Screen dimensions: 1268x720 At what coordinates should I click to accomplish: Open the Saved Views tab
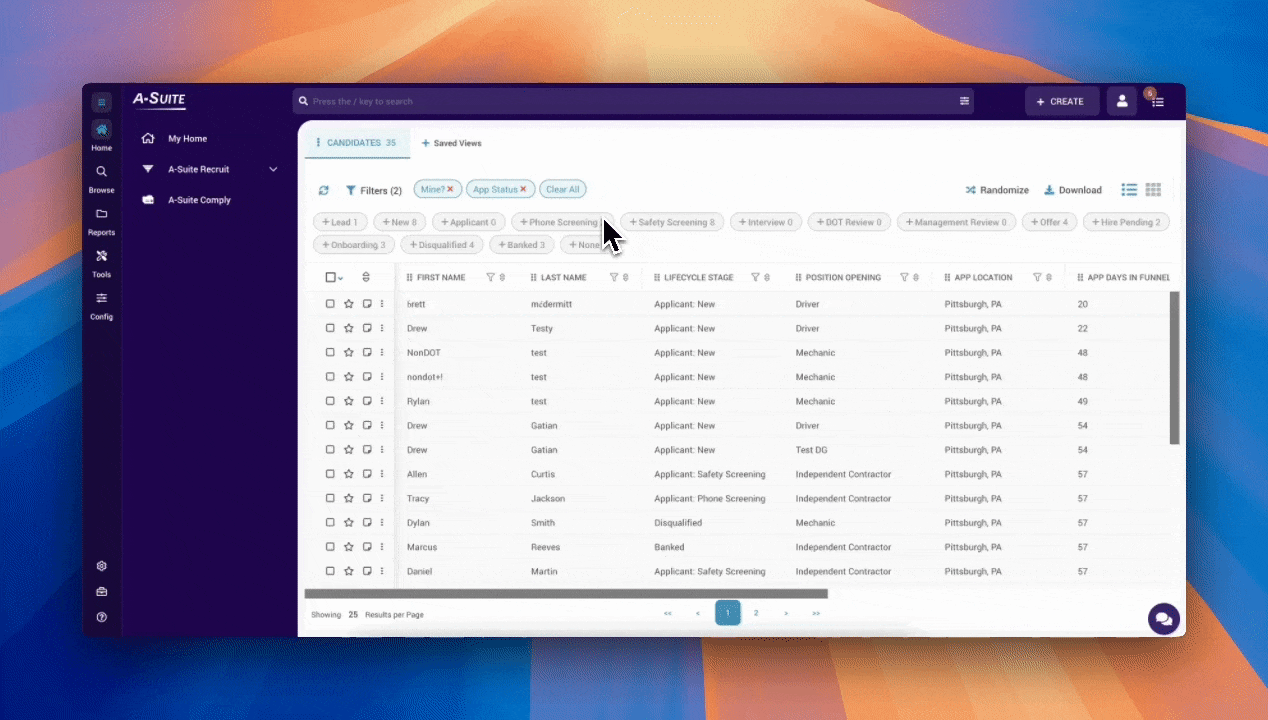pos(451,143)
